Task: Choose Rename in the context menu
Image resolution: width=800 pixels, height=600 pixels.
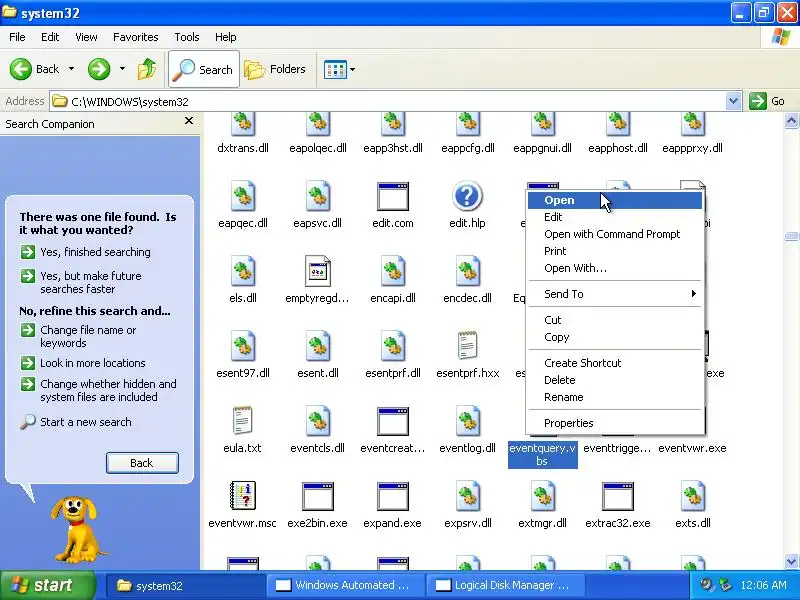Action: pos(615,397)
